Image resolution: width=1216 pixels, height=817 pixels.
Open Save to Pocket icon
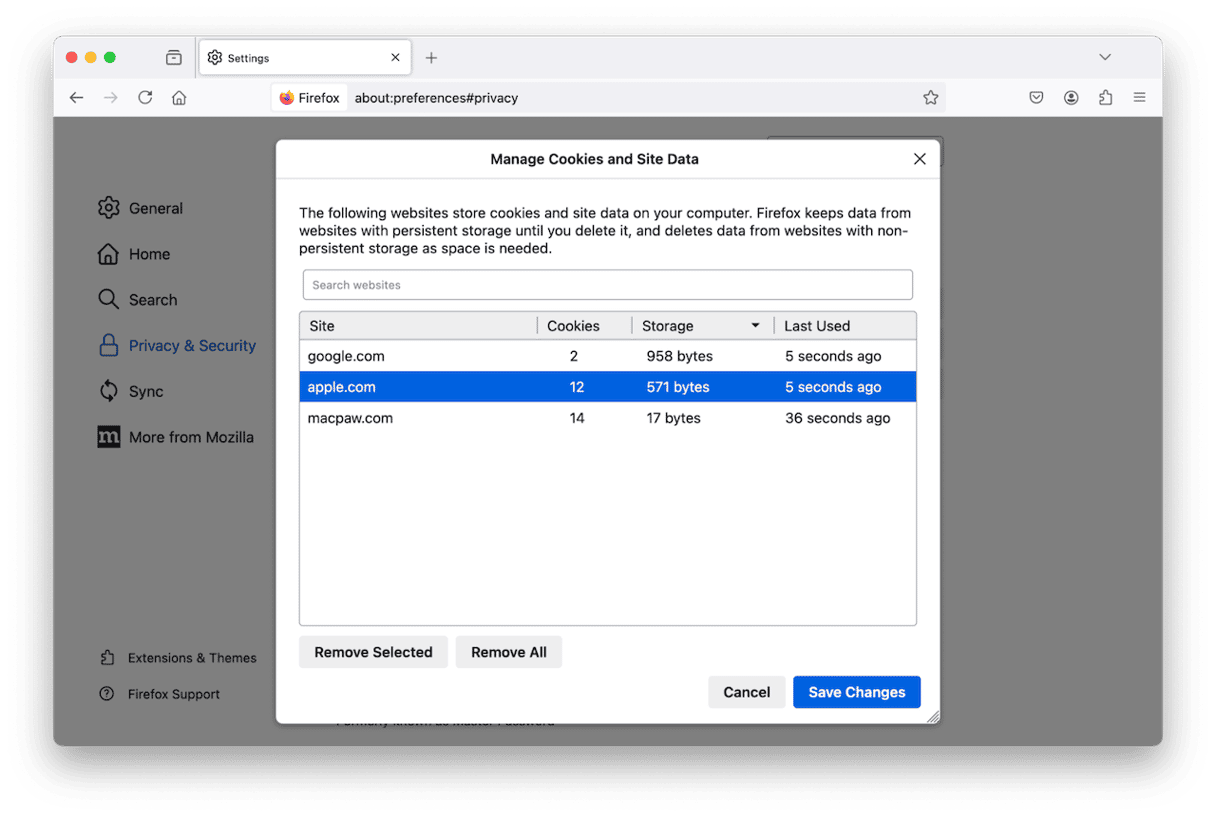tap(1037, 98)
